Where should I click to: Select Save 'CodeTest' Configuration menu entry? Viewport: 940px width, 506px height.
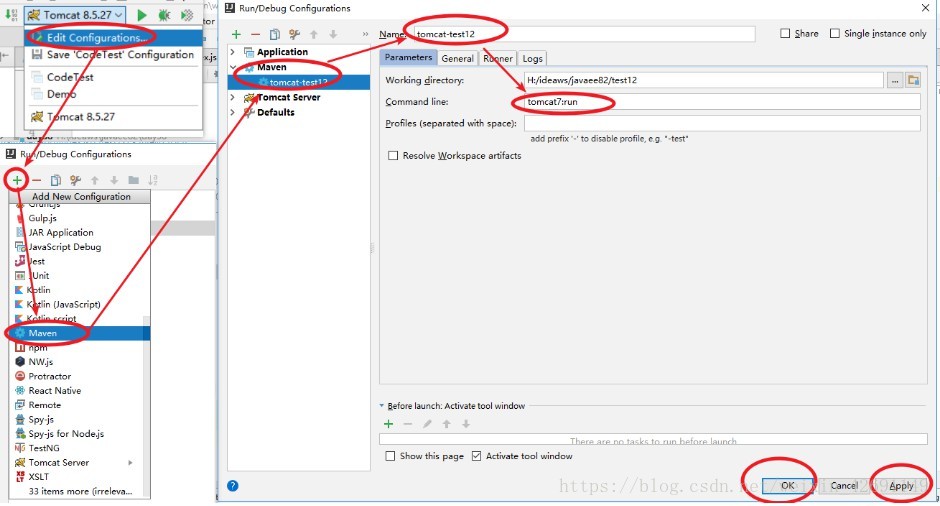[x=113, y=55]
